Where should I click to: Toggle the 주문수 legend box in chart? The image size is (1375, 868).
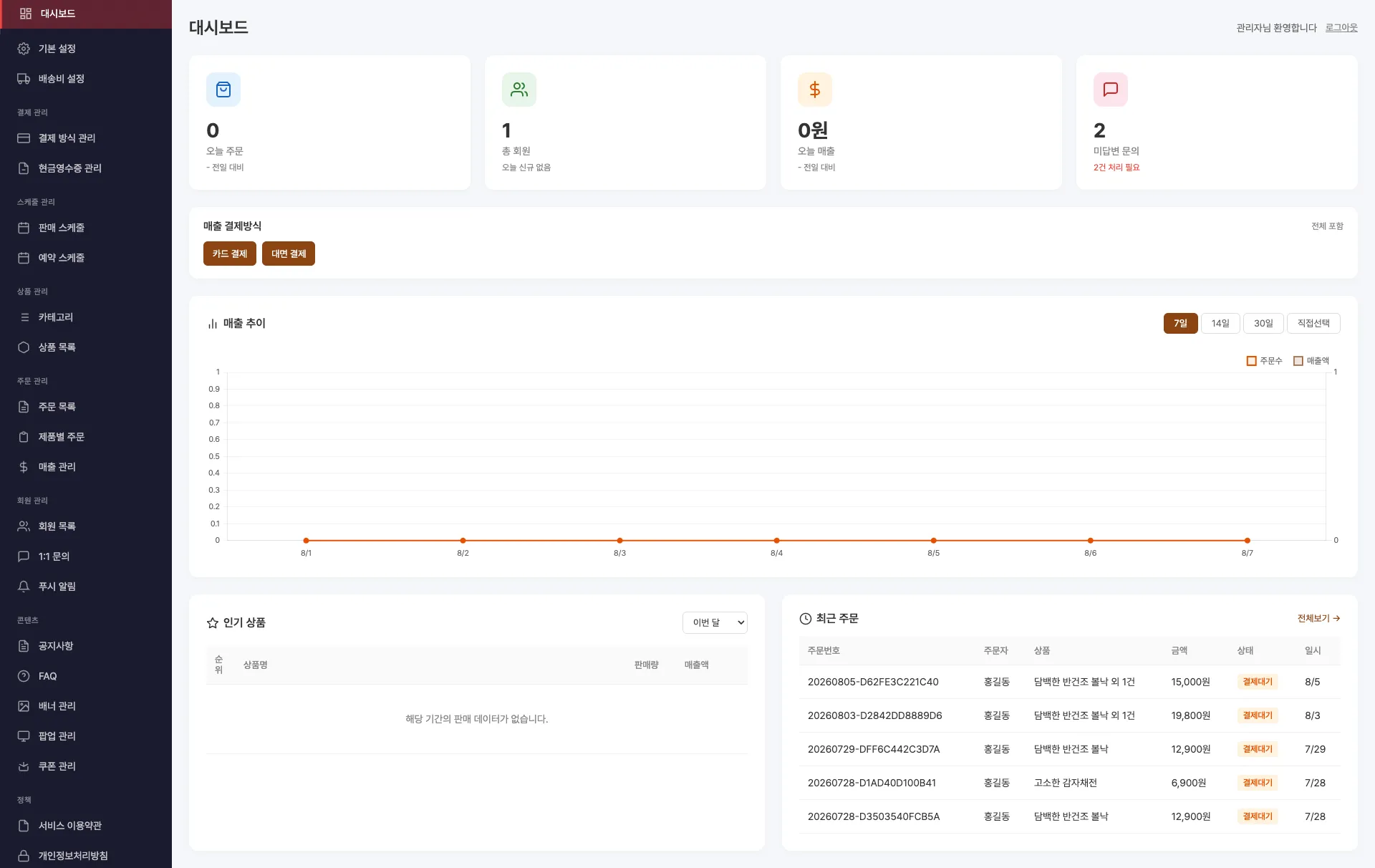tap(1252, 361)
